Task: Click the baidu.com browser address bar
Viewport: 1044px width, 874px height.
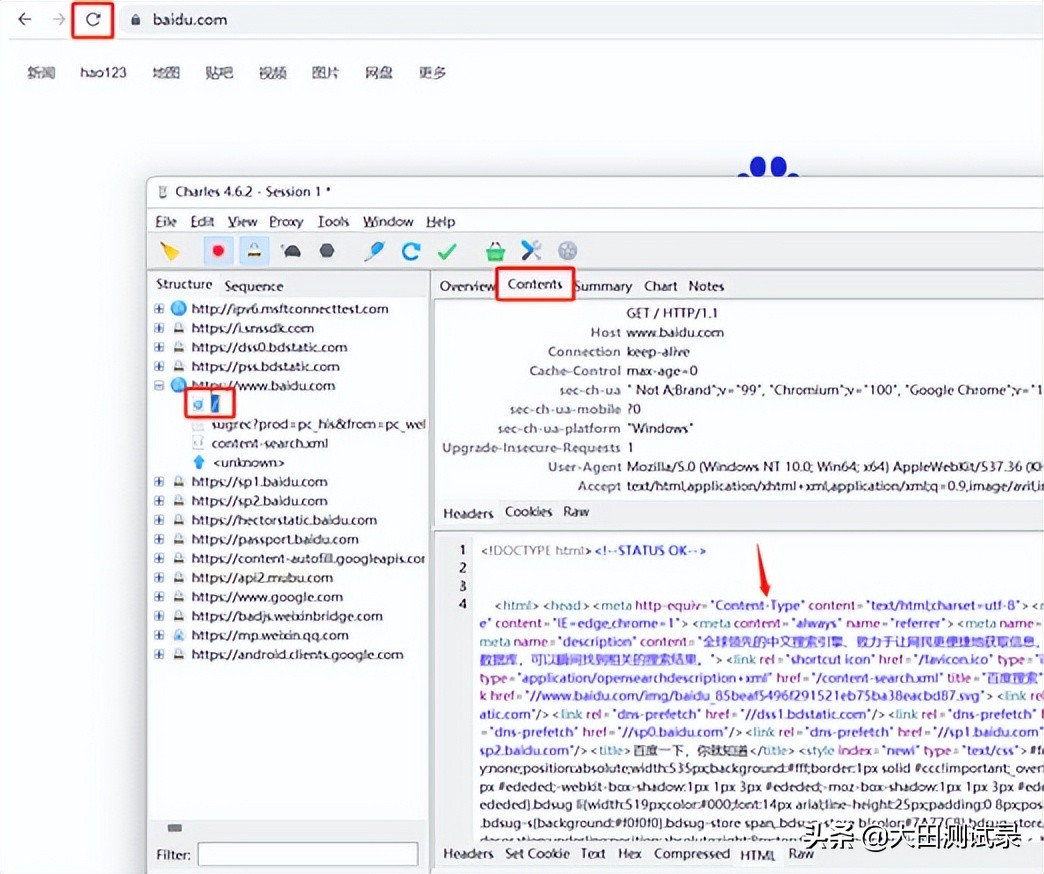Action: coord(581,20)
